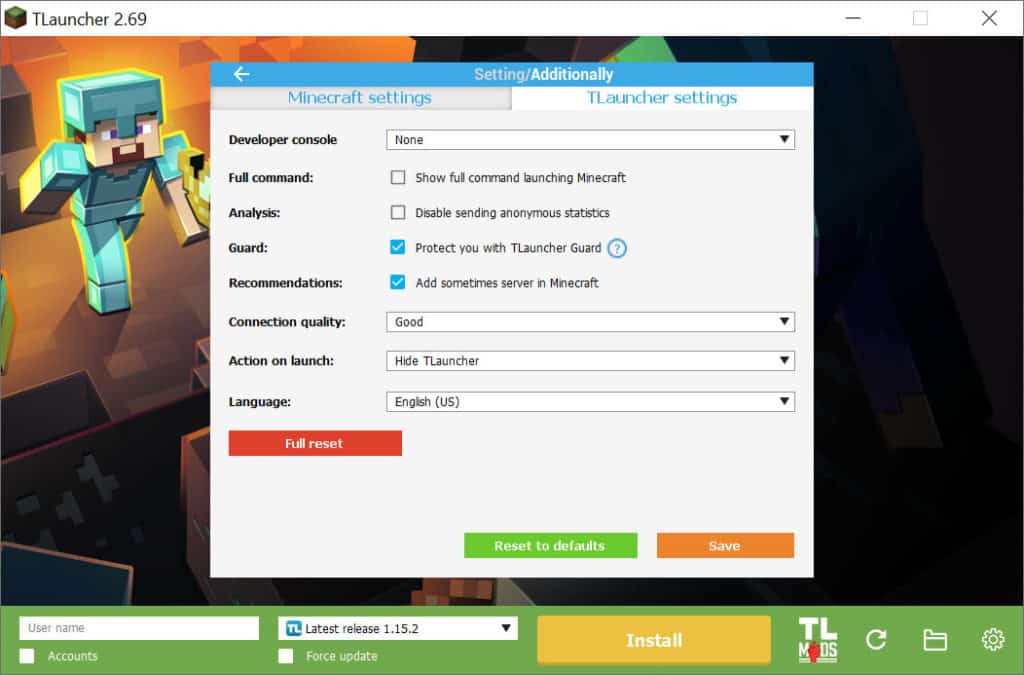Screen dimensions: 1024x675
Task: Click the yellow Install button
Action: [x=654, y=640]
